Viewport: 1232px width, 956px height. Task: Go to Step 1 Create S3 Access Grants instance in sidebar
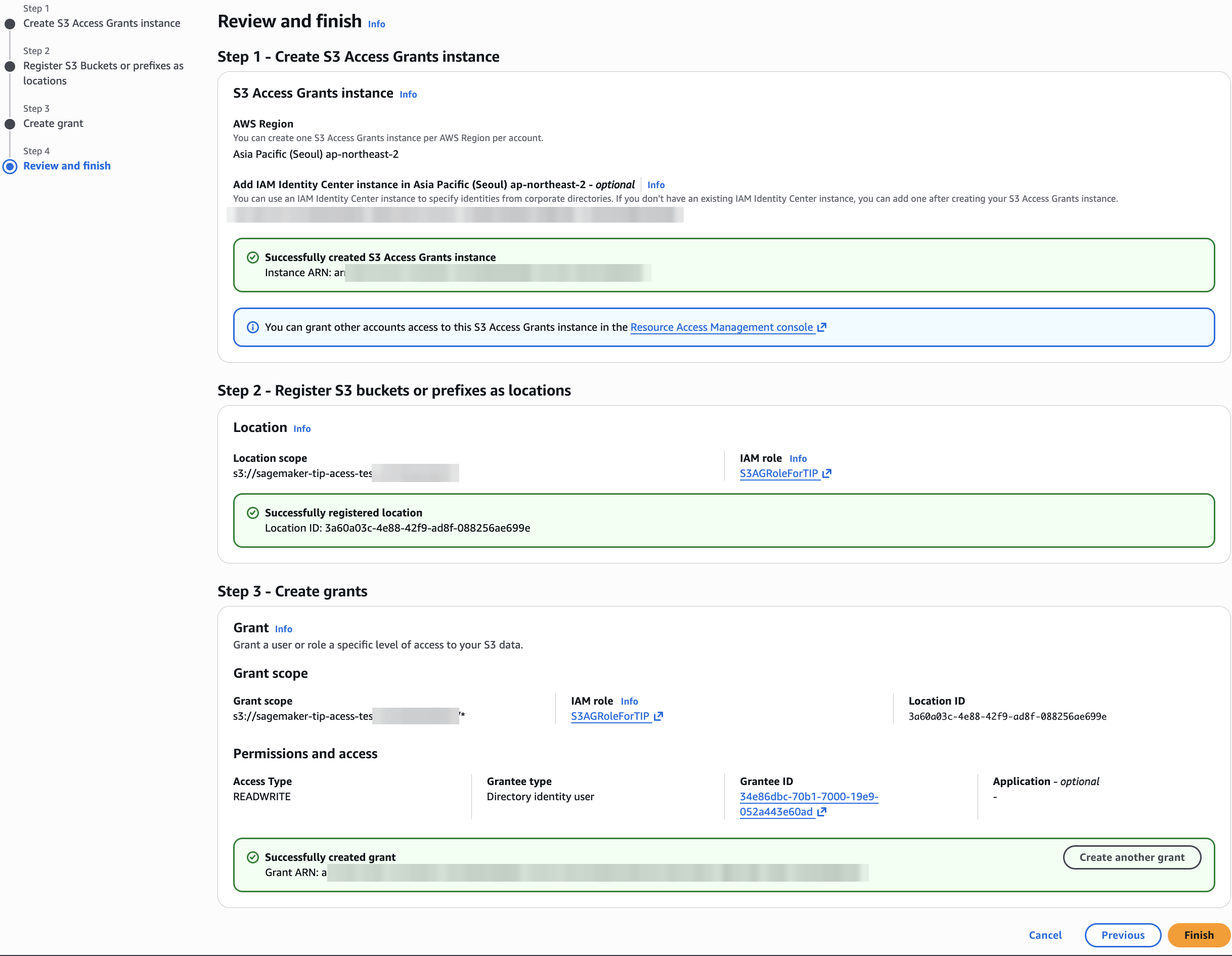(x=102, y=23)
